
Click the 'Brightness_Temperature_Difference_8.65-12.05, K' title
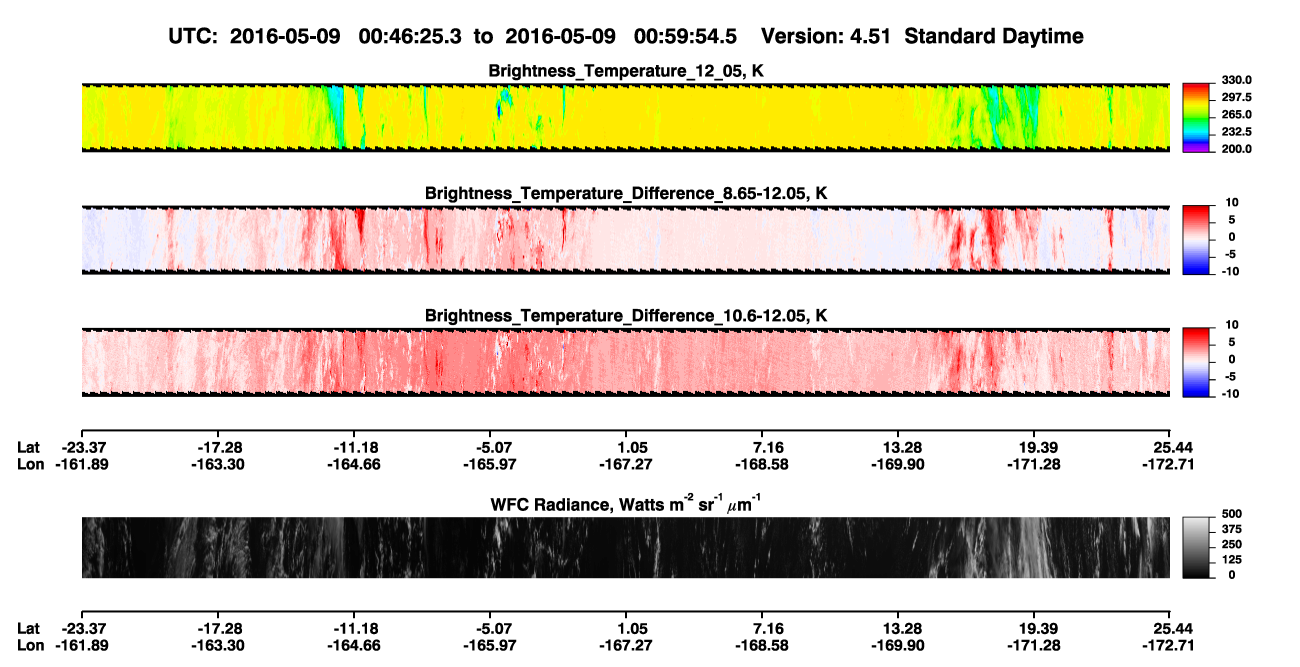tap(626, 193)
